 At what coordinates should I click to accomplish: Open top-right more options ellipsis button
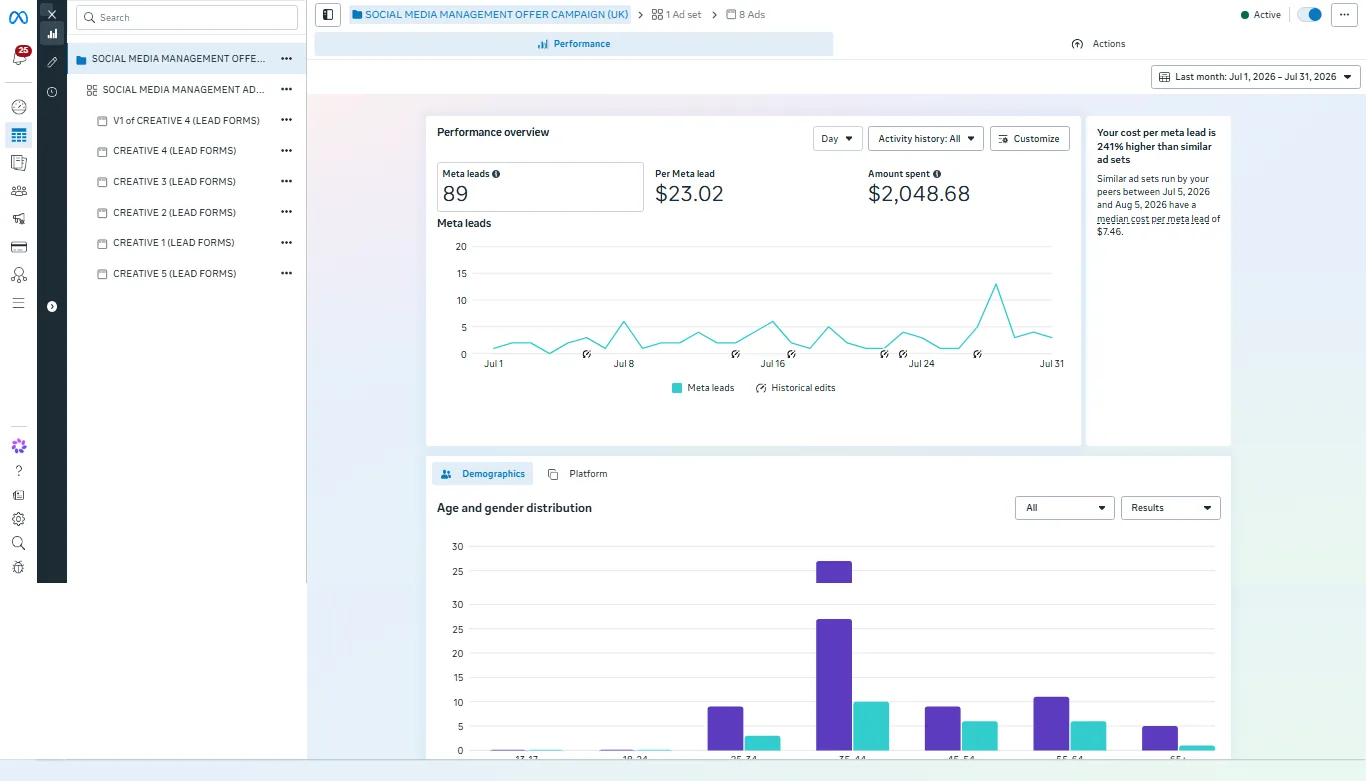1344,15
